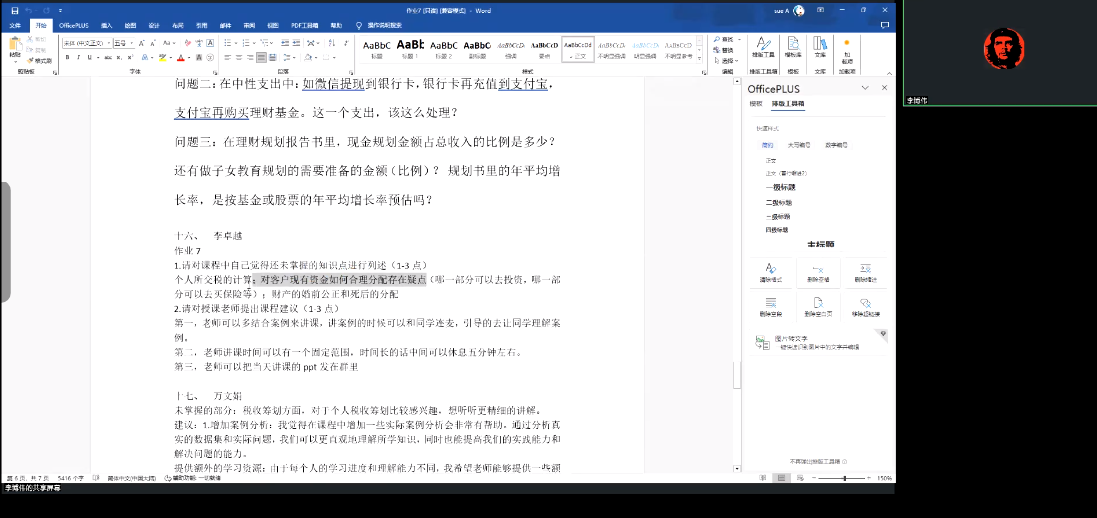Open the change case Aa dropdown
Viewport: 1097px width, 518px height.
[x=171, y=43]
